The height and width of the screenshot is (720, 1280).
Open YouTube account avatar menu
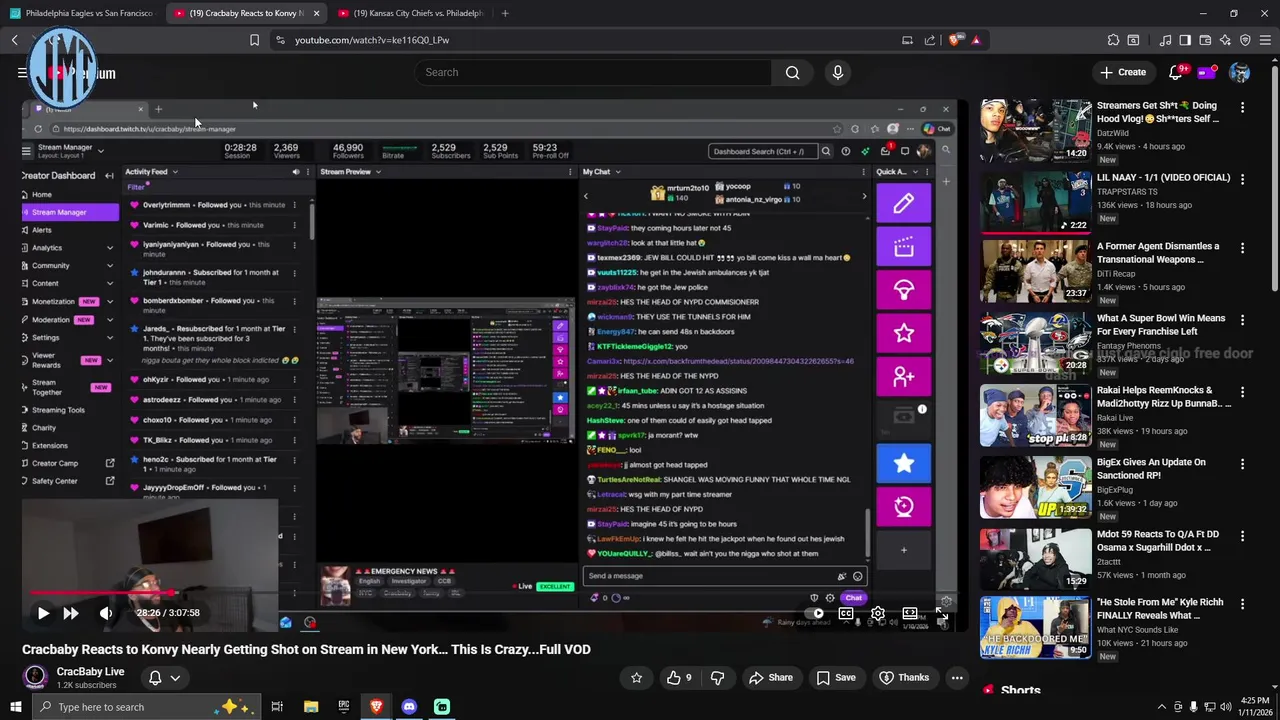coord(1240,72)
